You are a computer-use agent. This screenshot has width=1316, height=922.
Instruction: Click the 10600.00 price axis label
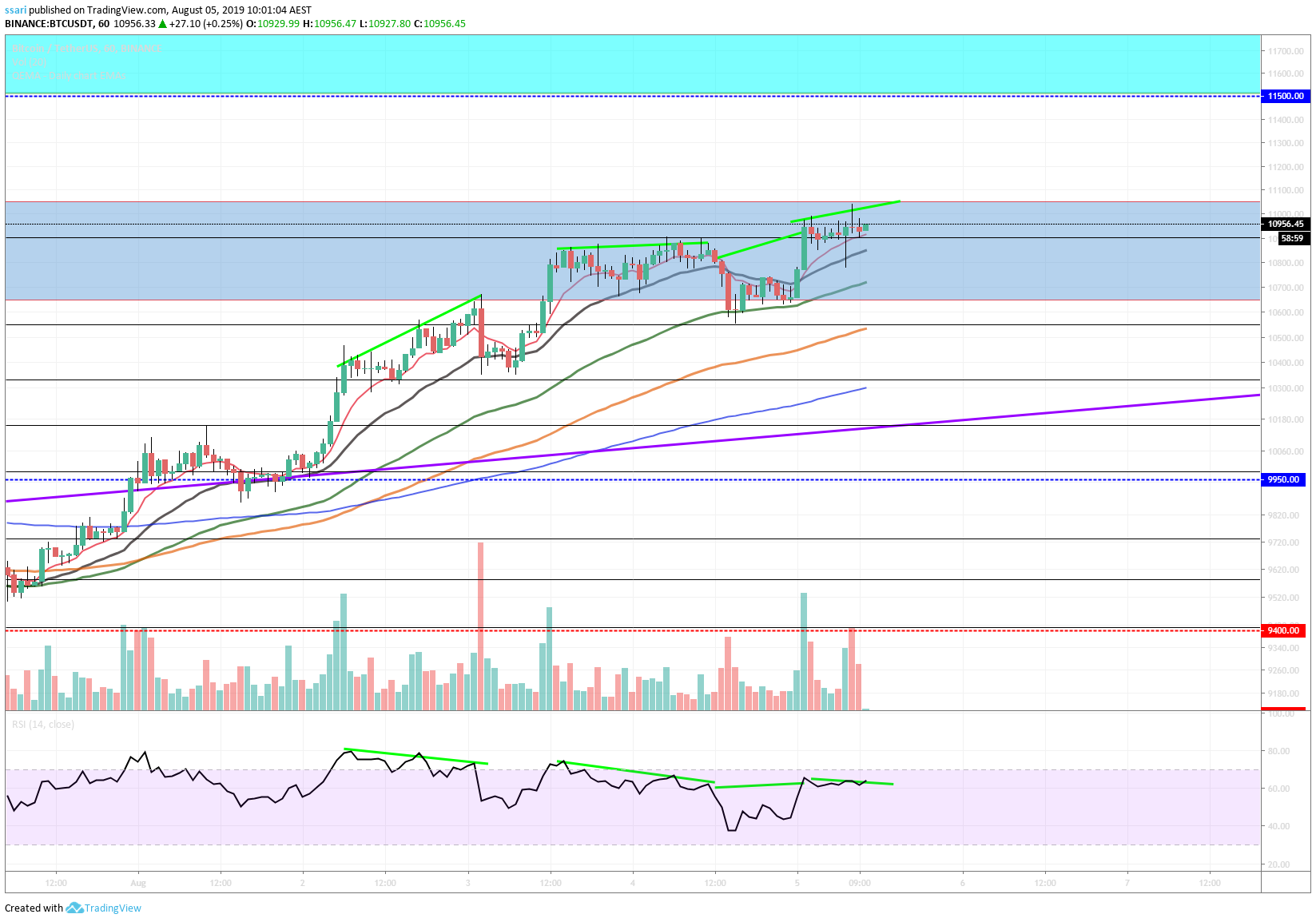coord(1286,312)
